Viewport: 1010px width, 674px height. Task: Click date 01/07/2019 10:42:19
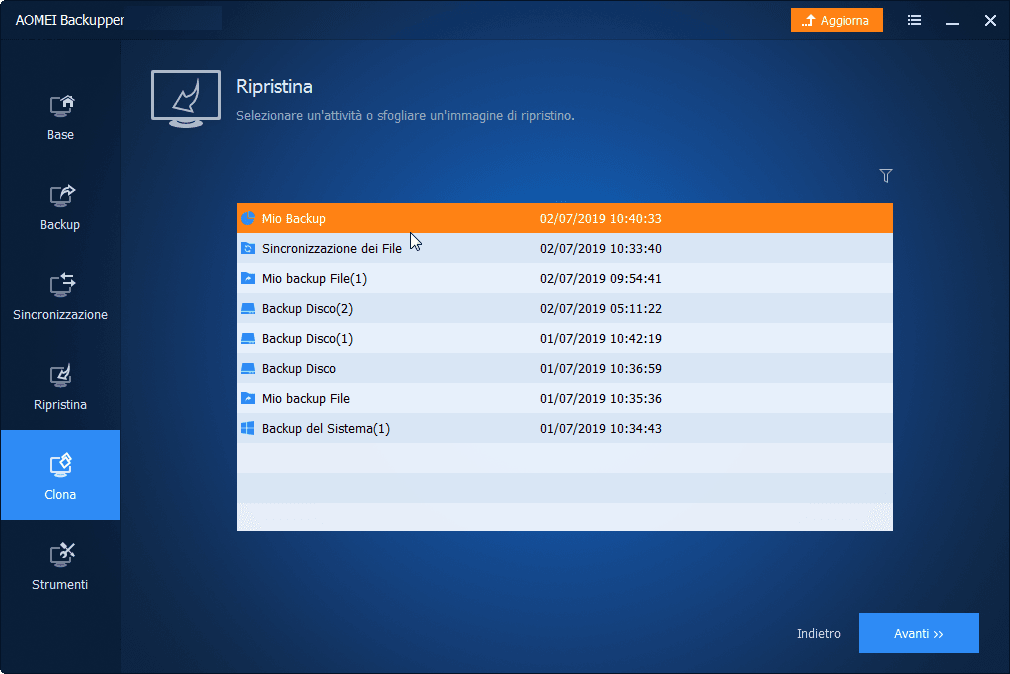pos(601,338)
